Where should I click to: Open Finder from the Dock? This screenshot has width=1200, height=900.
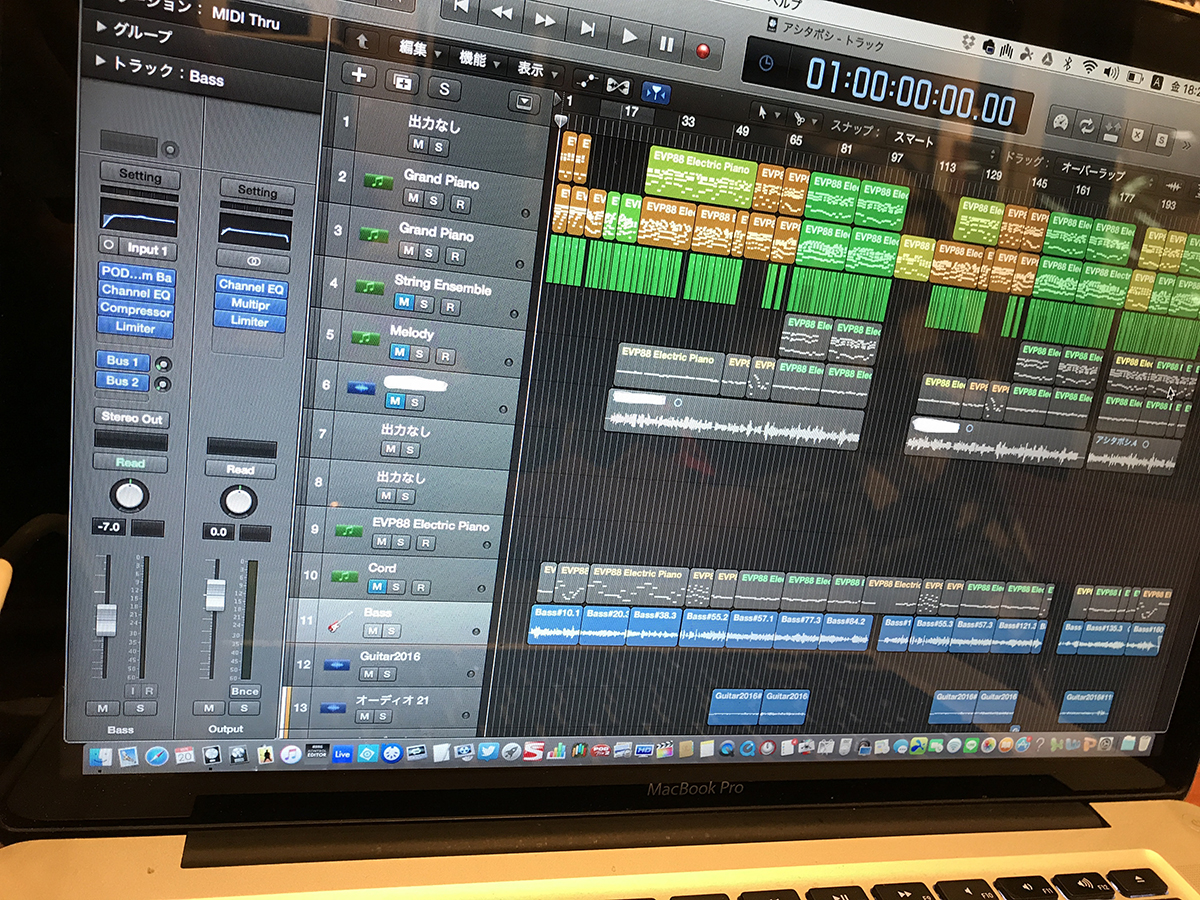[102, 757]
